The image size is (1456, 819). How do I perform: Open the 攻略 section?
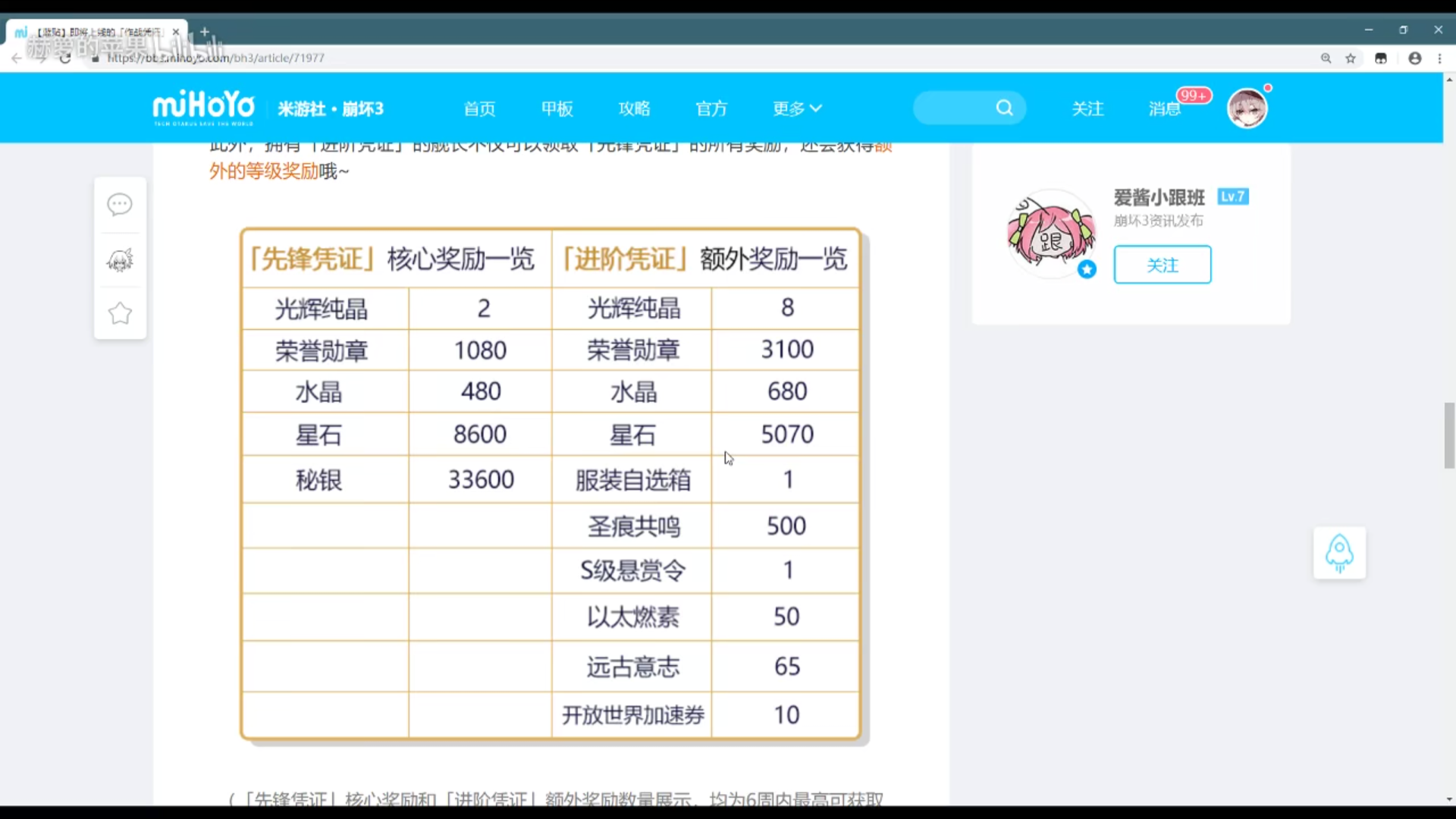coord(634,108)
